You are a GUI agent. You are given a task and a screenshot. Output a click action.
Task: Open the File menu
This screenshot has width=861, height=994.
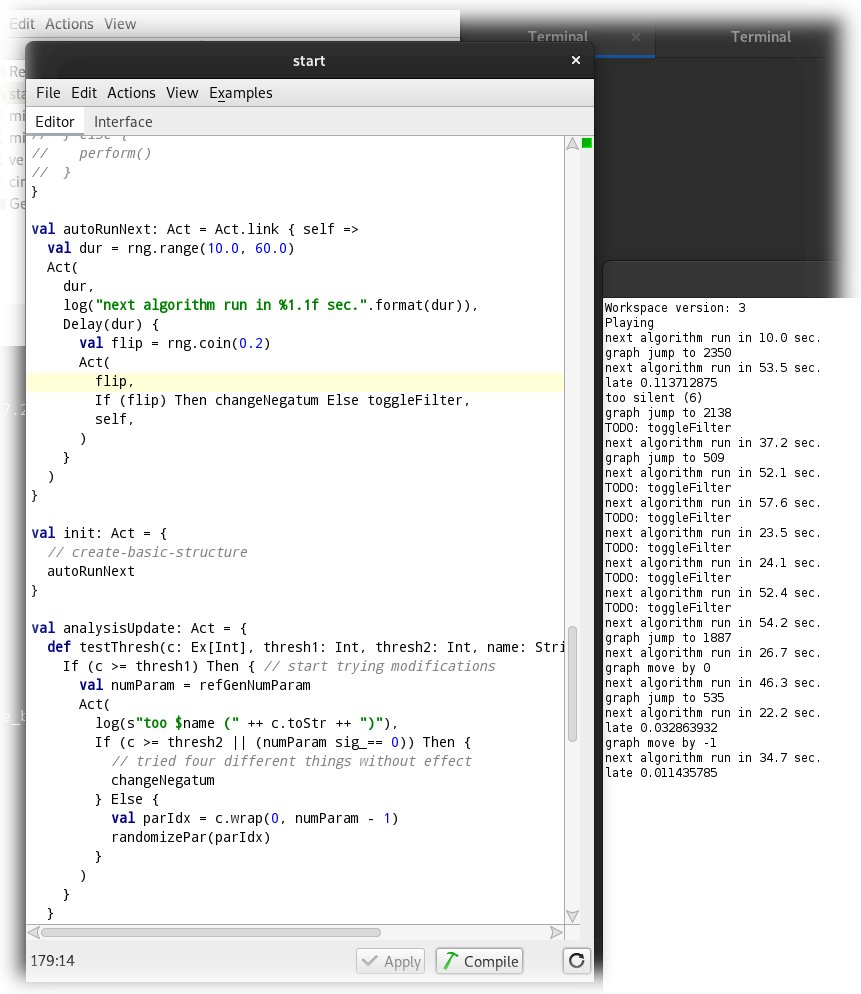pos(48,93)
